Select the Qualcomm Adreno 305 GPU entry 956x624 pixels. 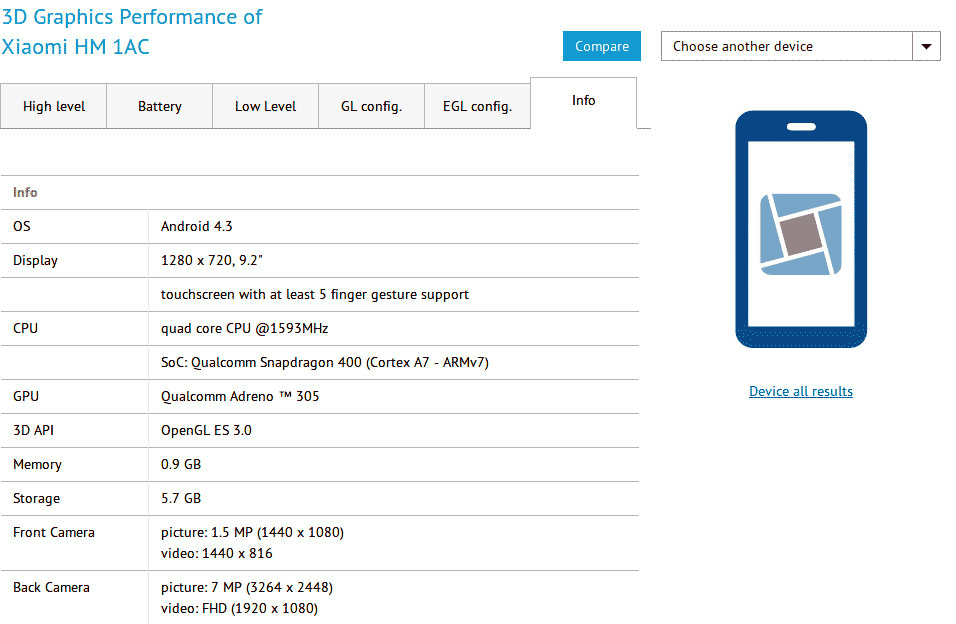[240, 397]
